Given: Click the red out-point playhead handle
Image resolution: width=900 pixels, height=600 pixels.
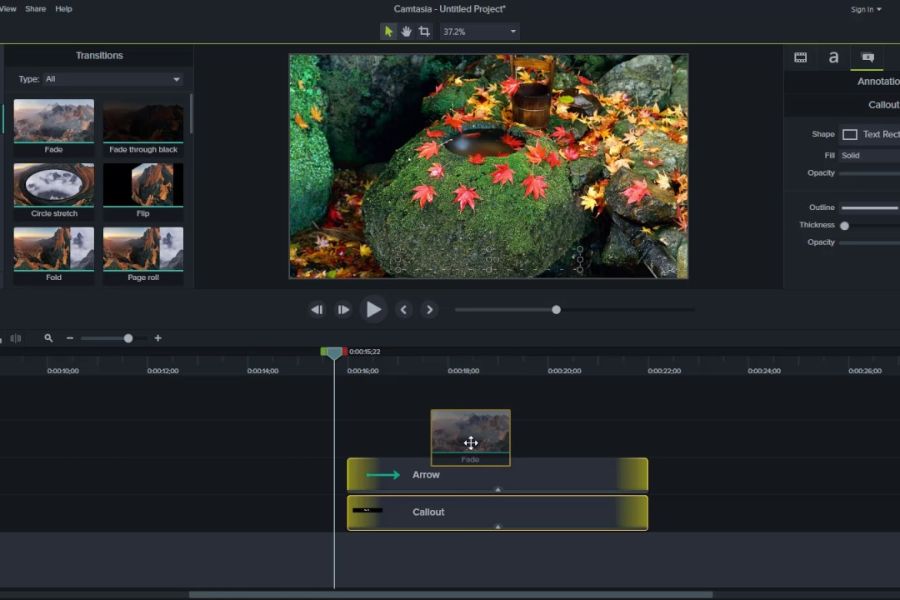Looking at the screenshot, I should coord(345,351).
